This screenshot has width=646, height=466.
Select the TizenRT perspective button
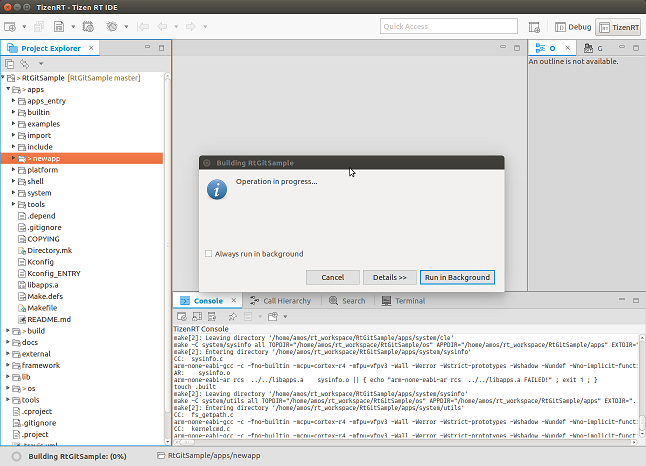click(x=618, y=27)
